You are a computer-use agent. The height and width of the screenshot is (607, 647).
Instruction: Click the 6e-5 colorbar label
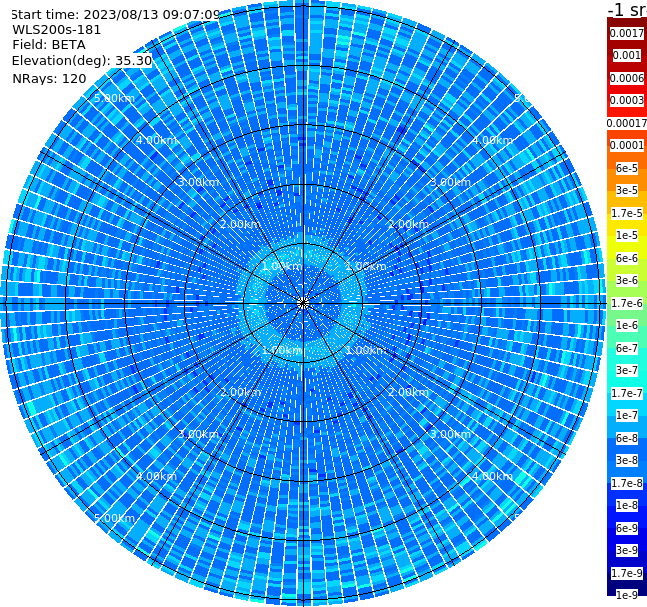pyautogui.click(x=627, y=168)
